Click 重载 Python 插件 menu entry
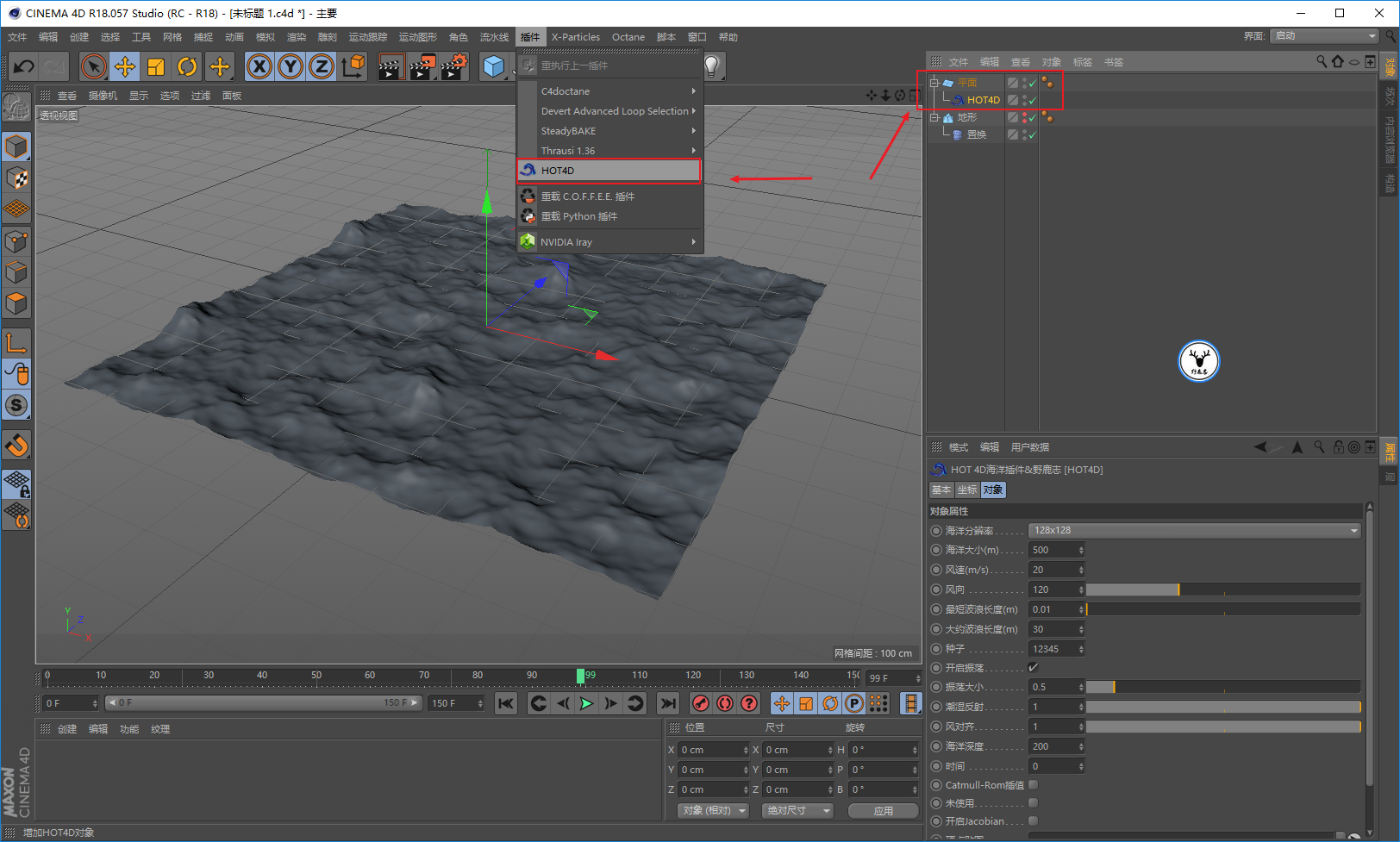This screenshot has height=842, width=1400. (609, 216)
